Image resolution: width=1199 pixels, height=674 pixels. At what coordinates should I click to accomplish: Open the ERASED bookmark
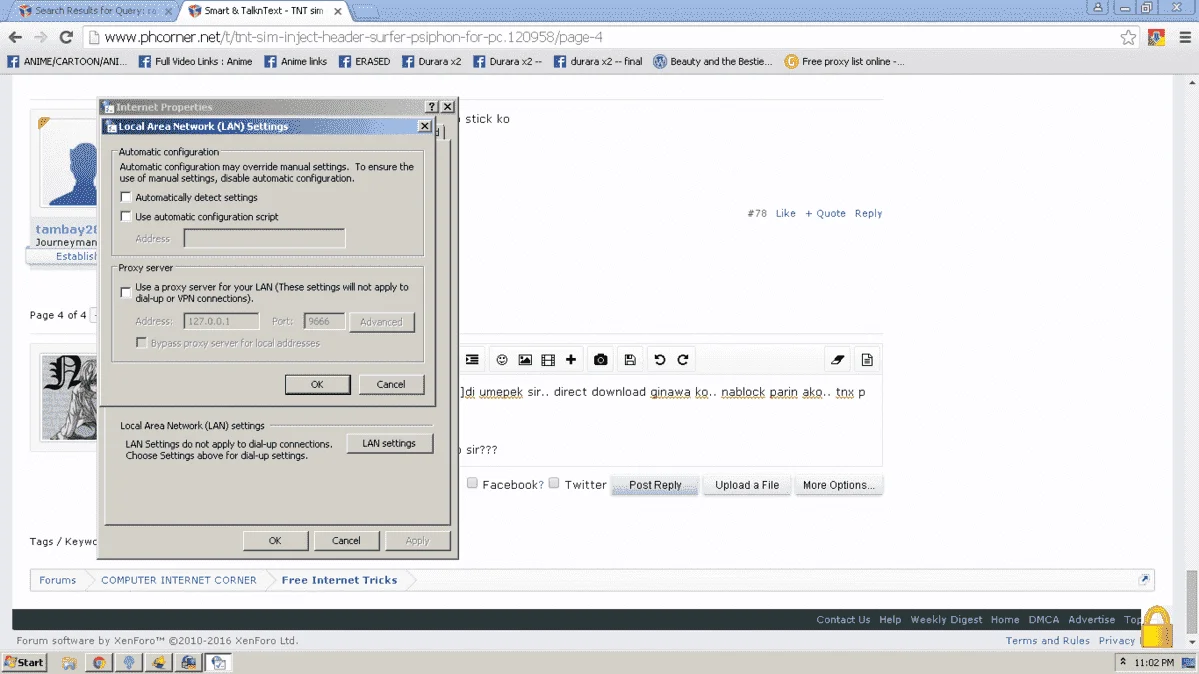(x=365, y=61)
